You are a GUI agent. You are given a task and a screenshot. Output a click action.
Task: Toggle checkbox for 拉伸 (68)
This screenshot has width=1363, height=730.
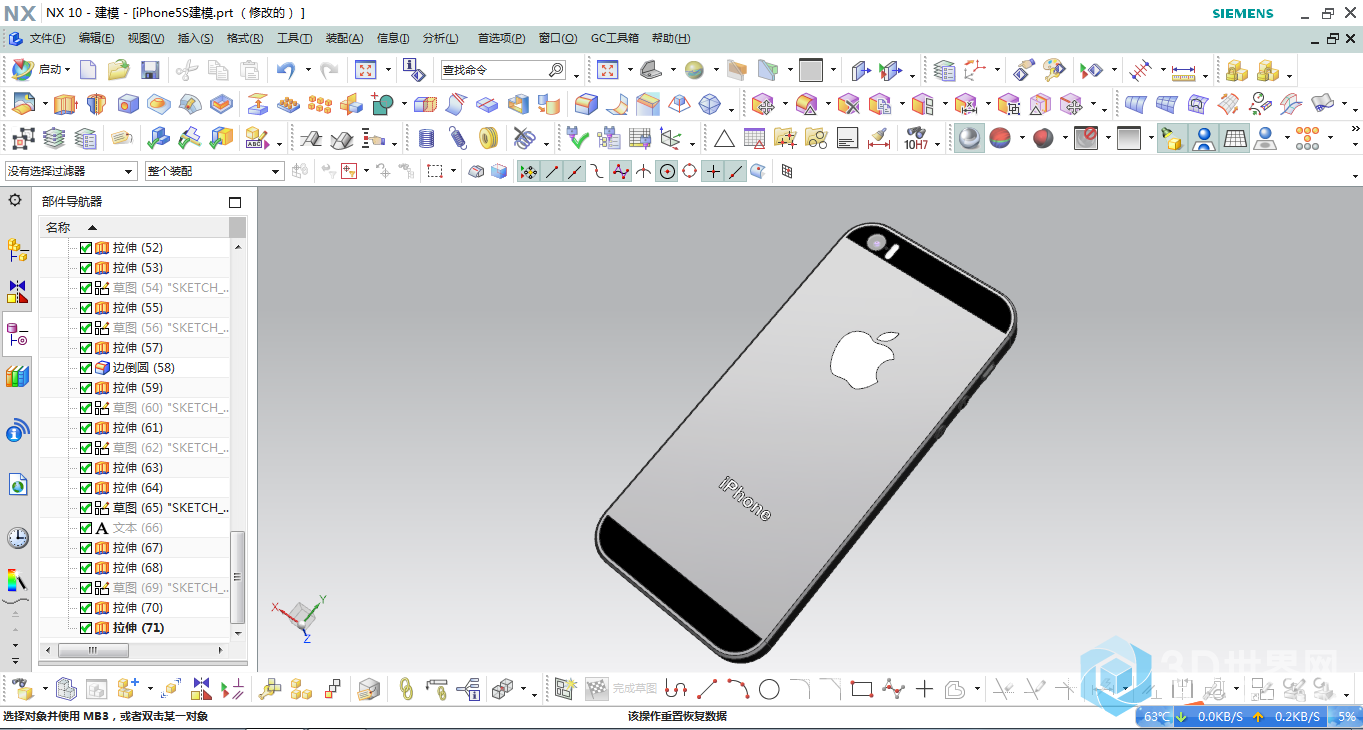pyautogui.click(x=86, y=568)
